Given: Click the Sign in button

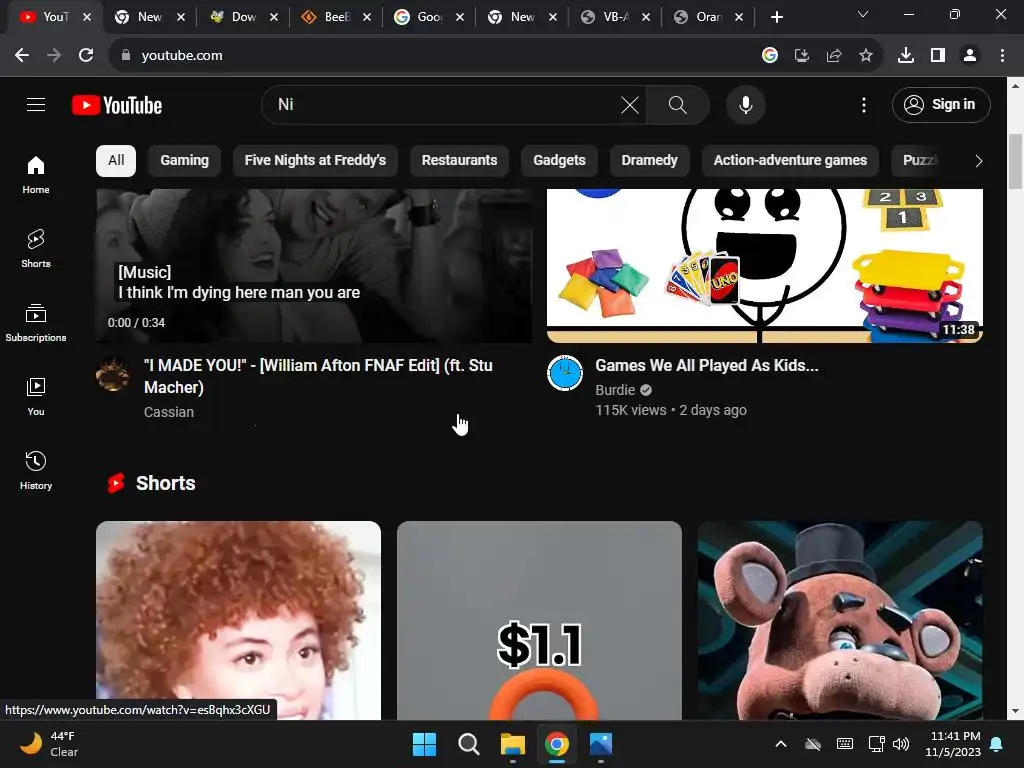Looking at the screenshot, I should pos(940,104).
